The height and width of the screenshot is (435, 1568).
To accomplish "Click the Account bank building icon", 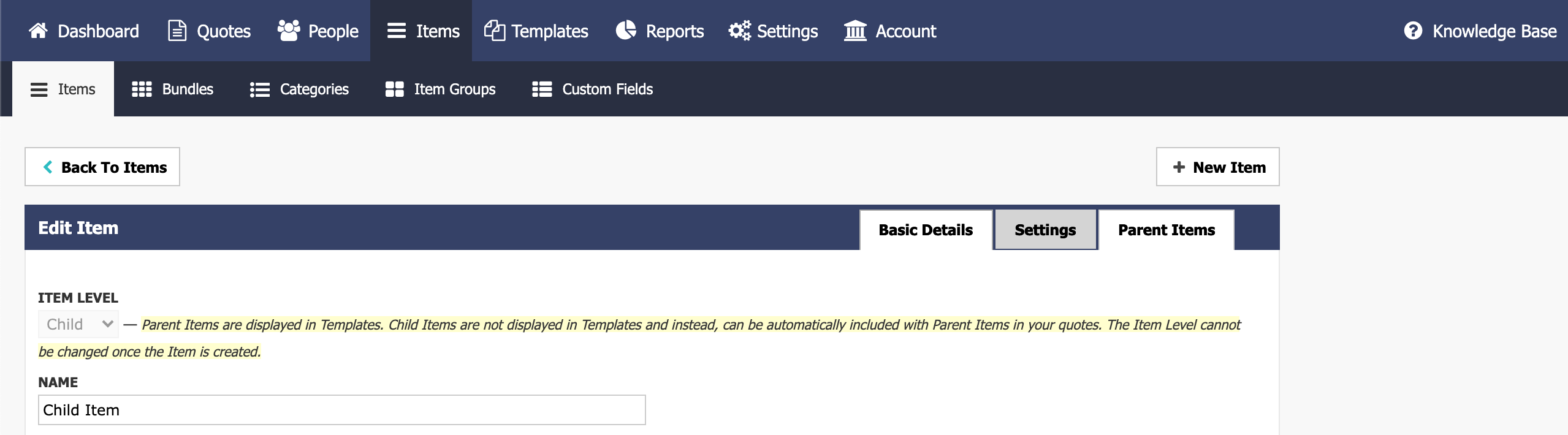I will (855, 31).
